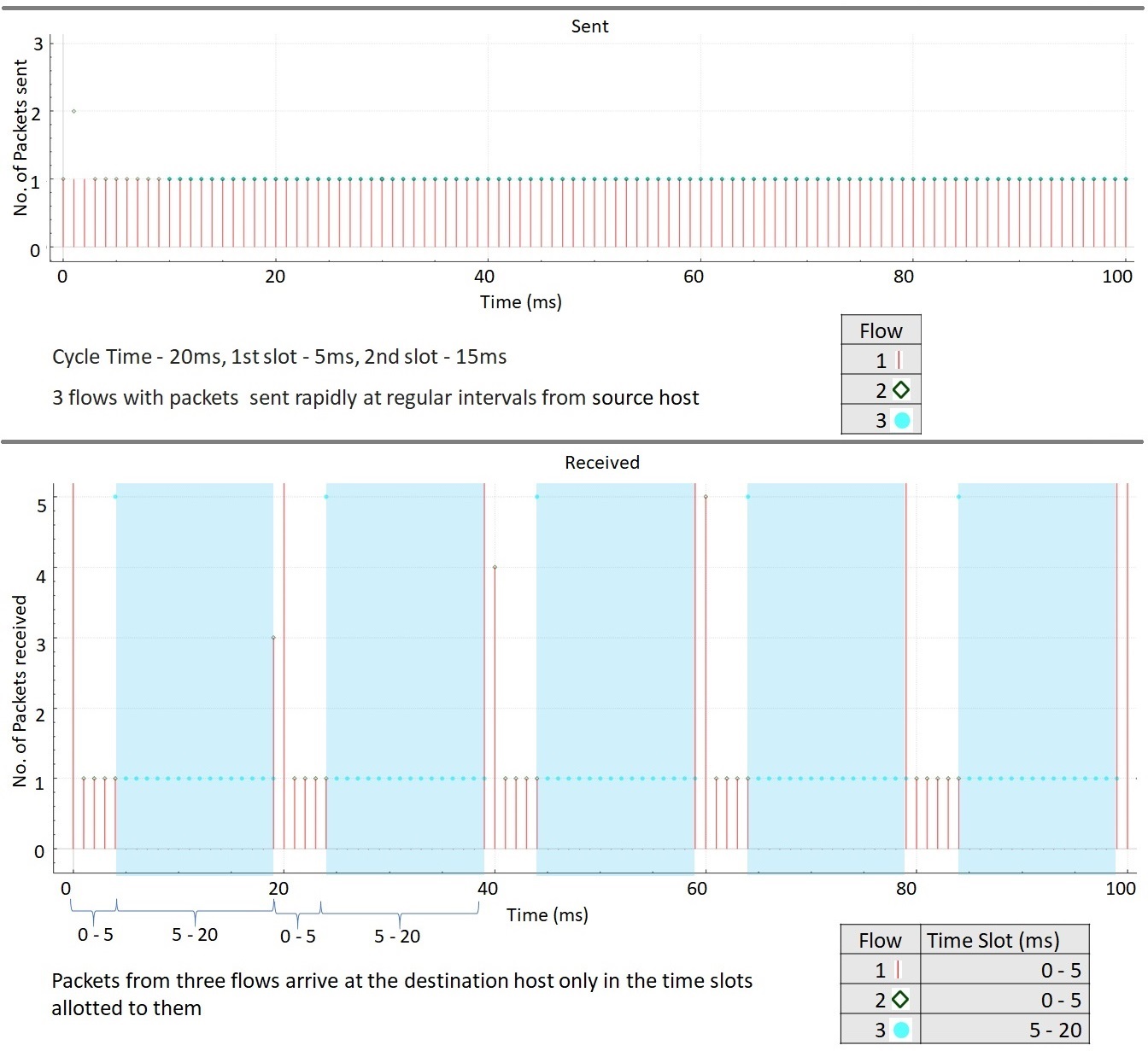Click the 'Flow' header in upper legend
This screenshot has height=1051, width=1148.
pyautogui.click(x=881, y=330)
